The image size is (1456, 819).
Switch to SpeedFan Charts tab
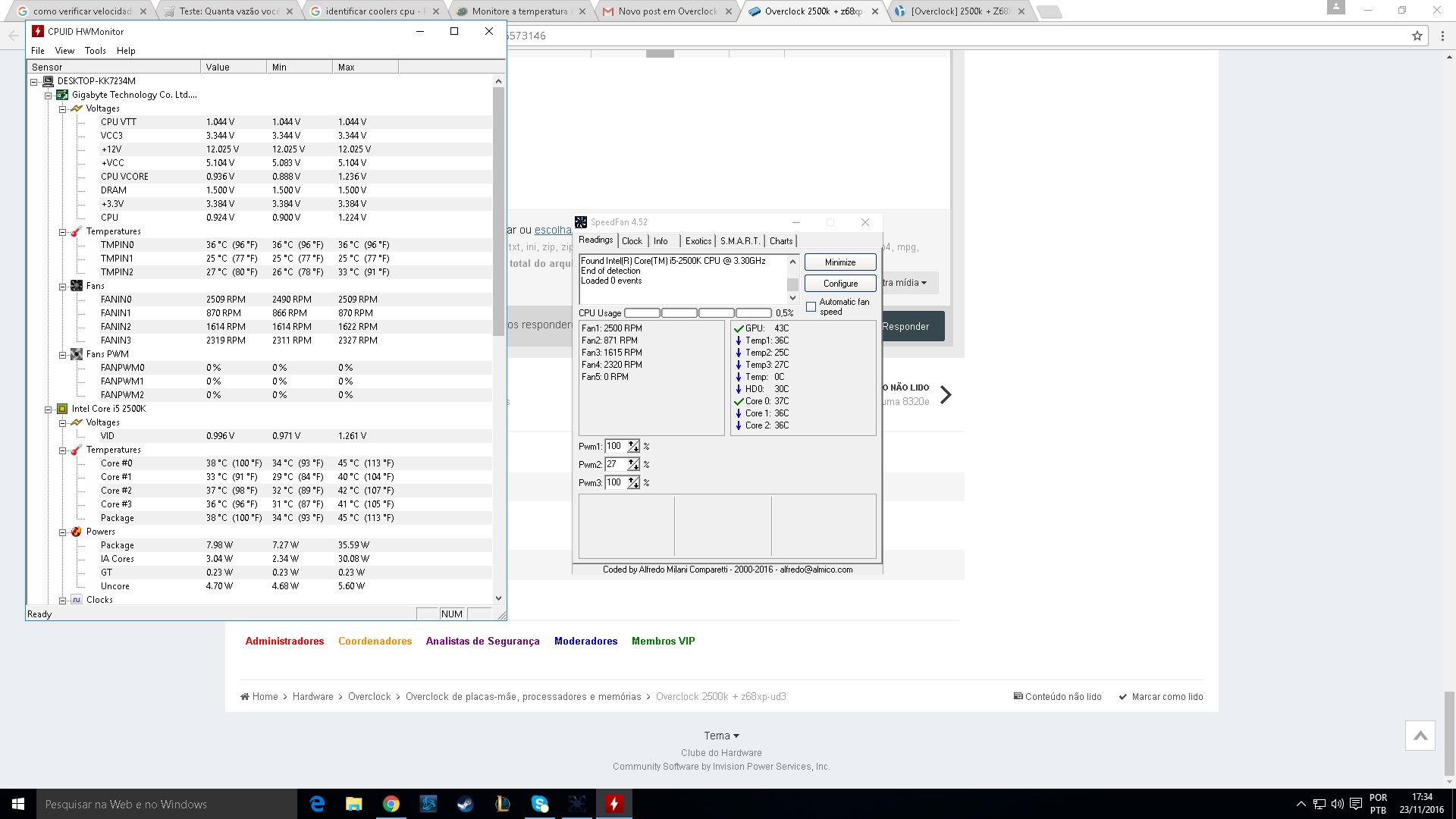pos(781,241)
